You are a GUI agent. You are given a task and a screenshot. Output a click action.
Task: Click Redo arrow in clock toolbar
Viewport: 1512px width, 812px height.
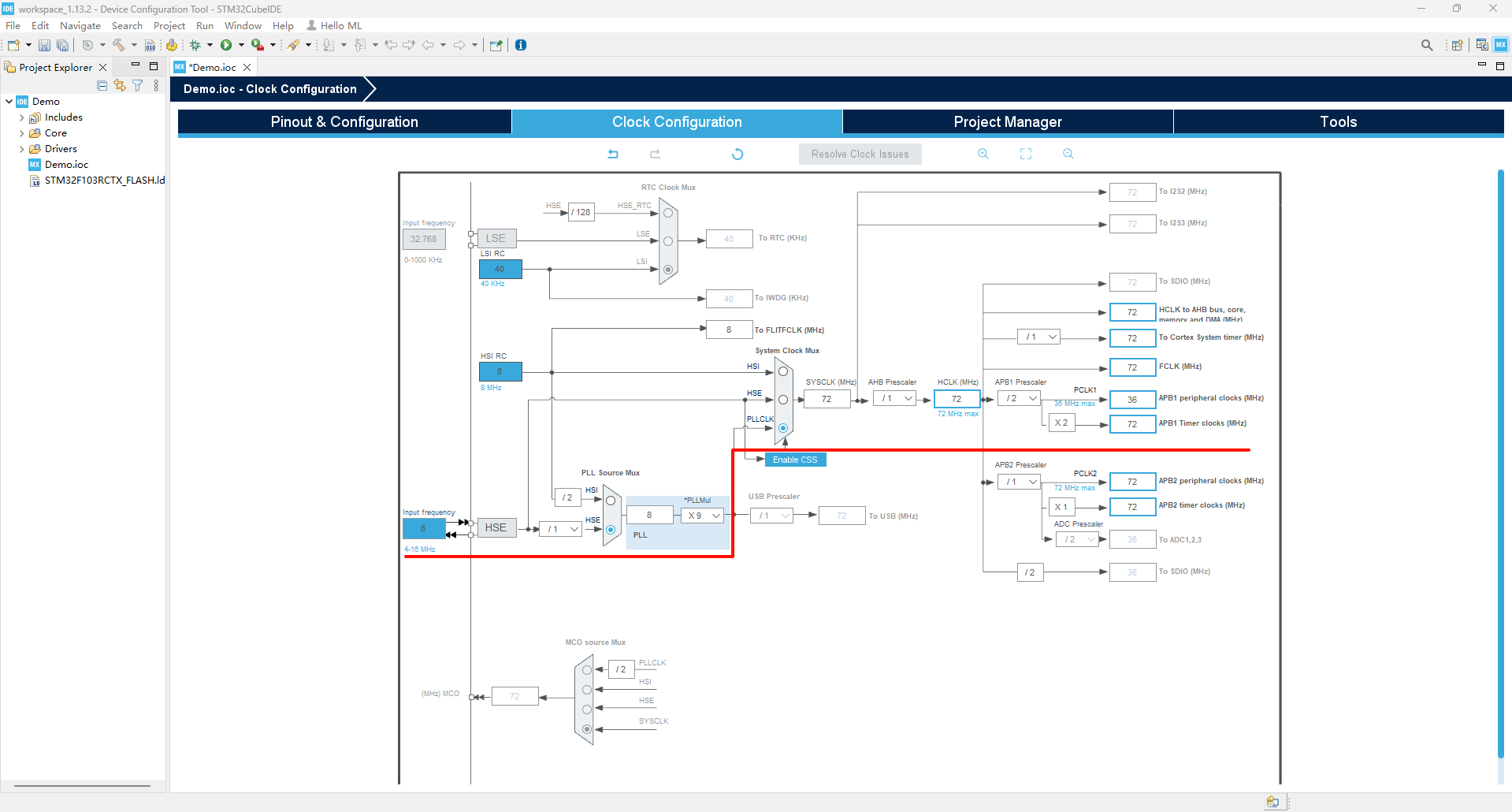655,154
